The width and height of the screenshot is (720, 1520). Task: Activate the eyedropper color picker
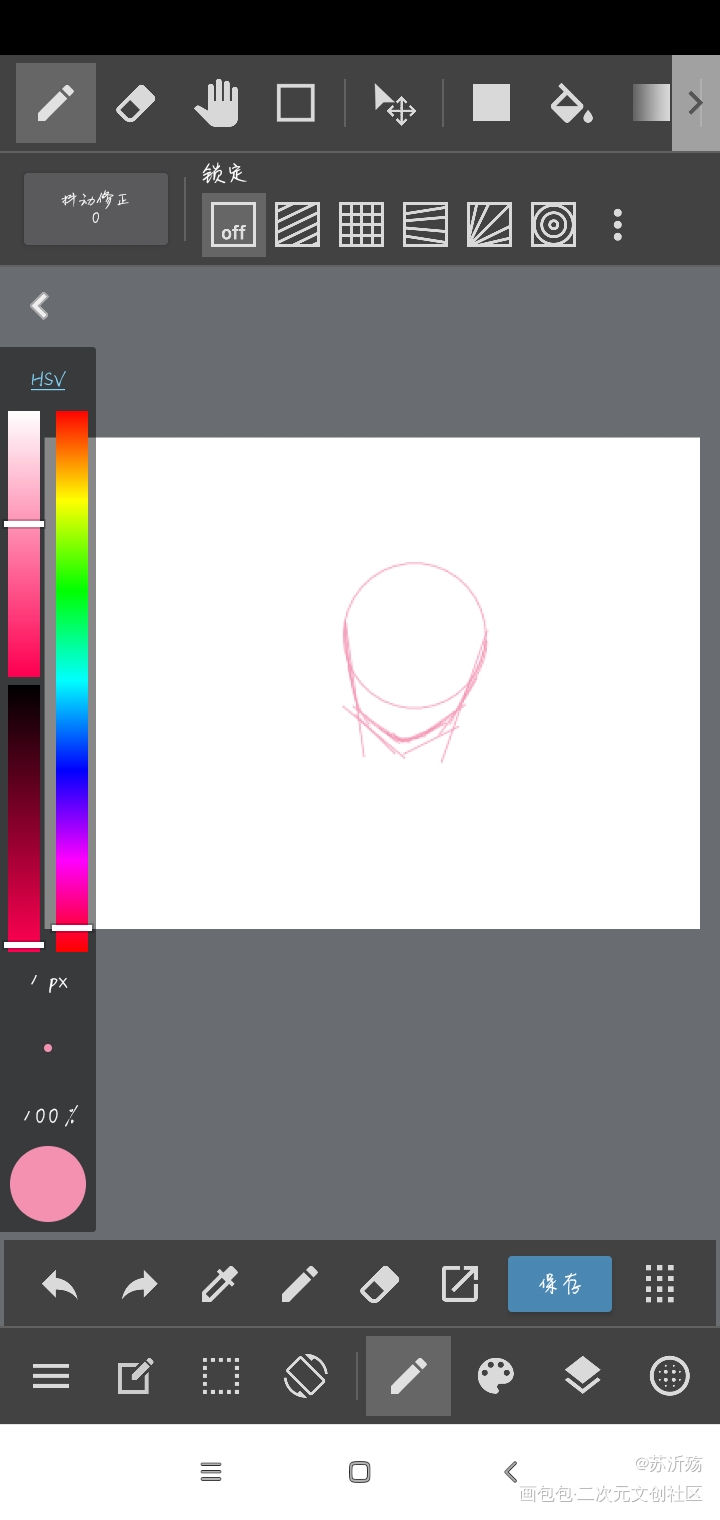coord(220,1284)
